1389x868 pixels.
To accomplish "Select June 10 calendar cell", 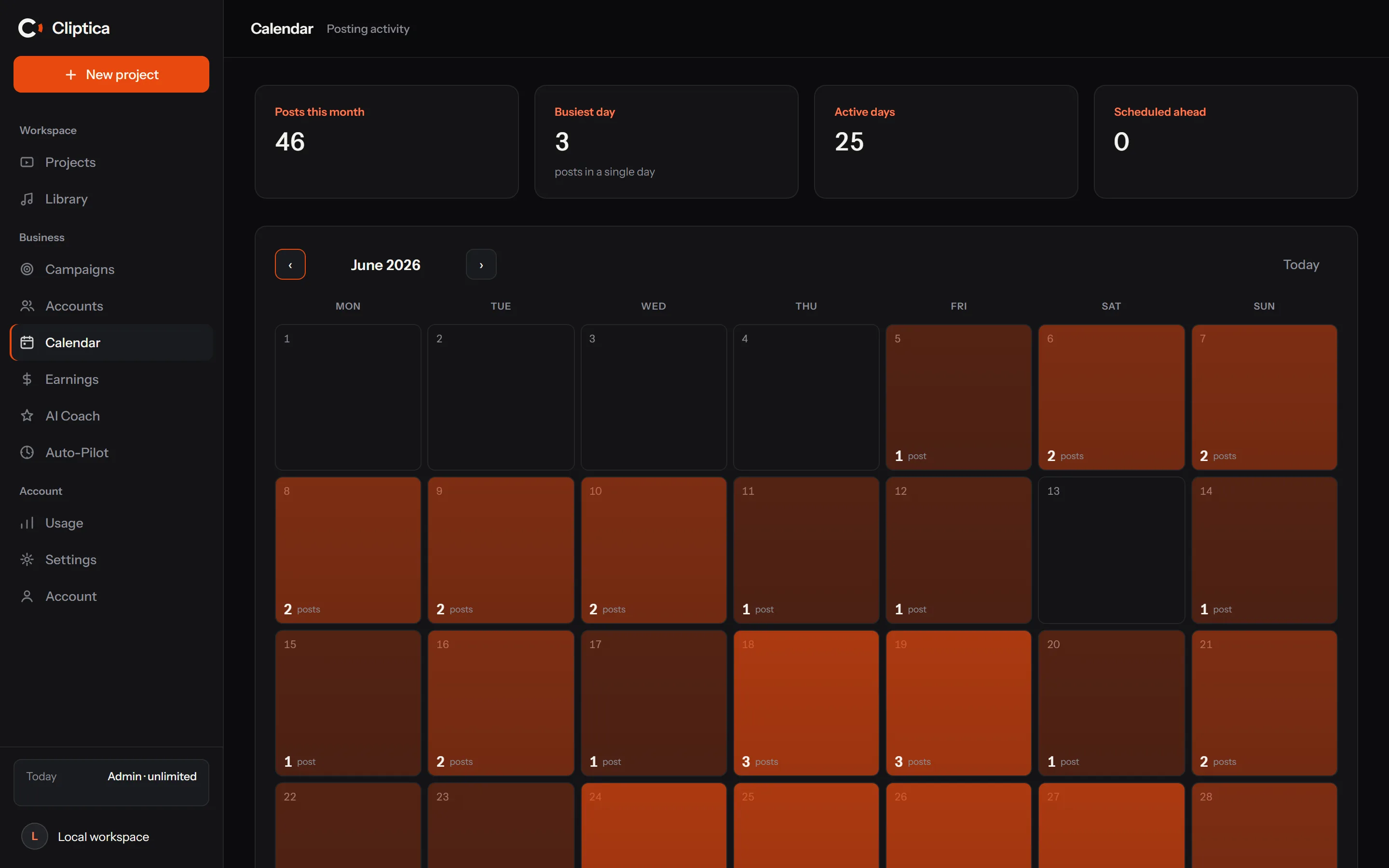I will (x=654, y=550).
